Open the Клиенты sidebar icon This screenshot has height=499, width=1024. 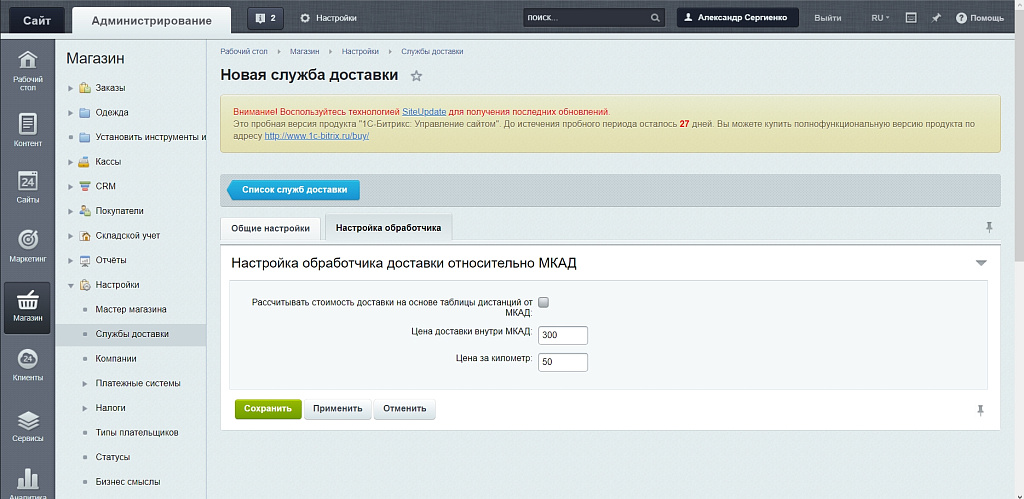tap(28, 365)
